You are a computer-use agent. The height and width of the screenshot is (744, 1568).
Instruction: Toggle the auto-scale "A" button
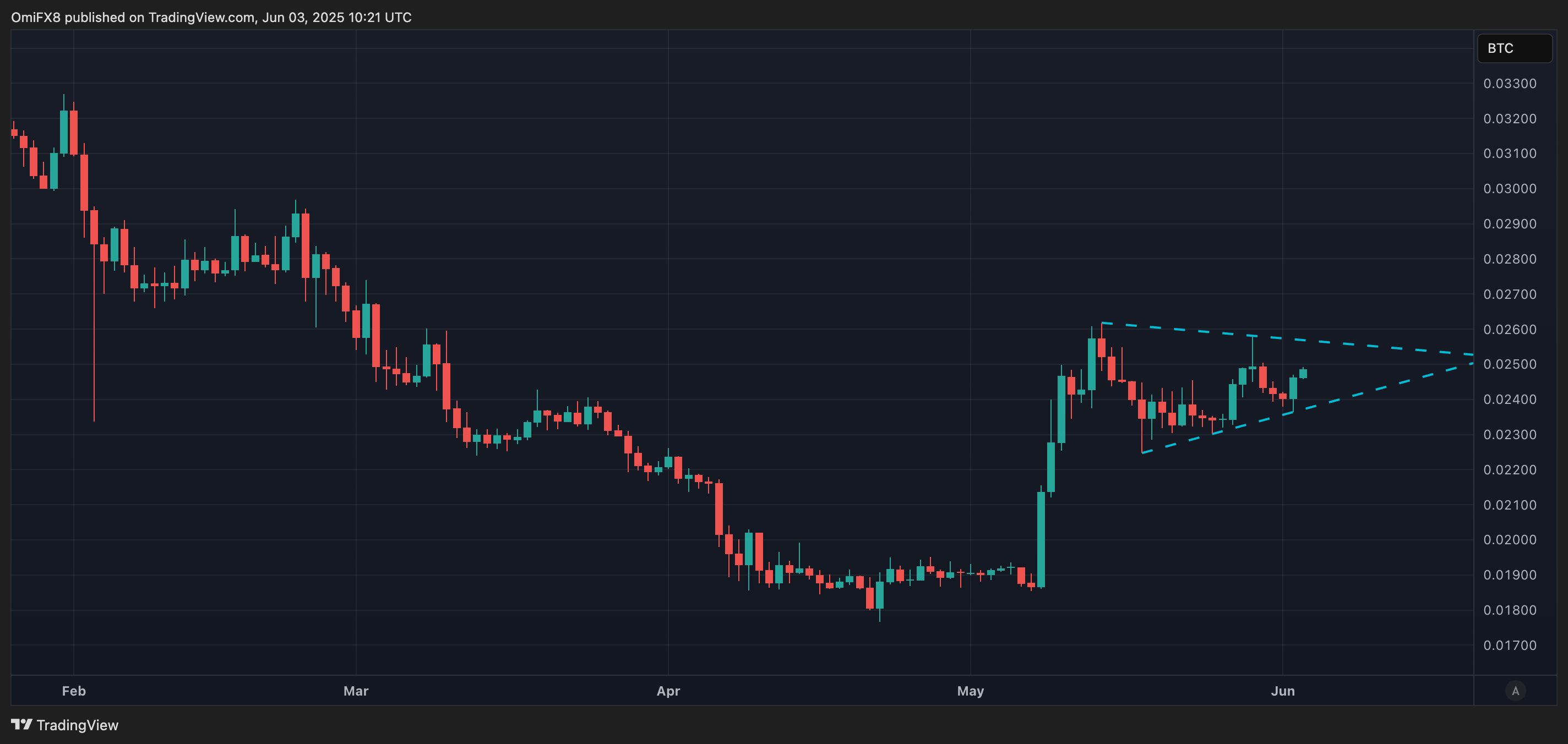click(1515, 691)
